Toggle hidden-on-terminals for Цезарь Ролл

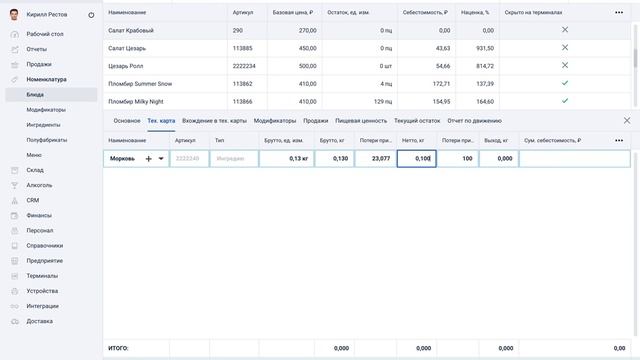click(x=565, y=65)
